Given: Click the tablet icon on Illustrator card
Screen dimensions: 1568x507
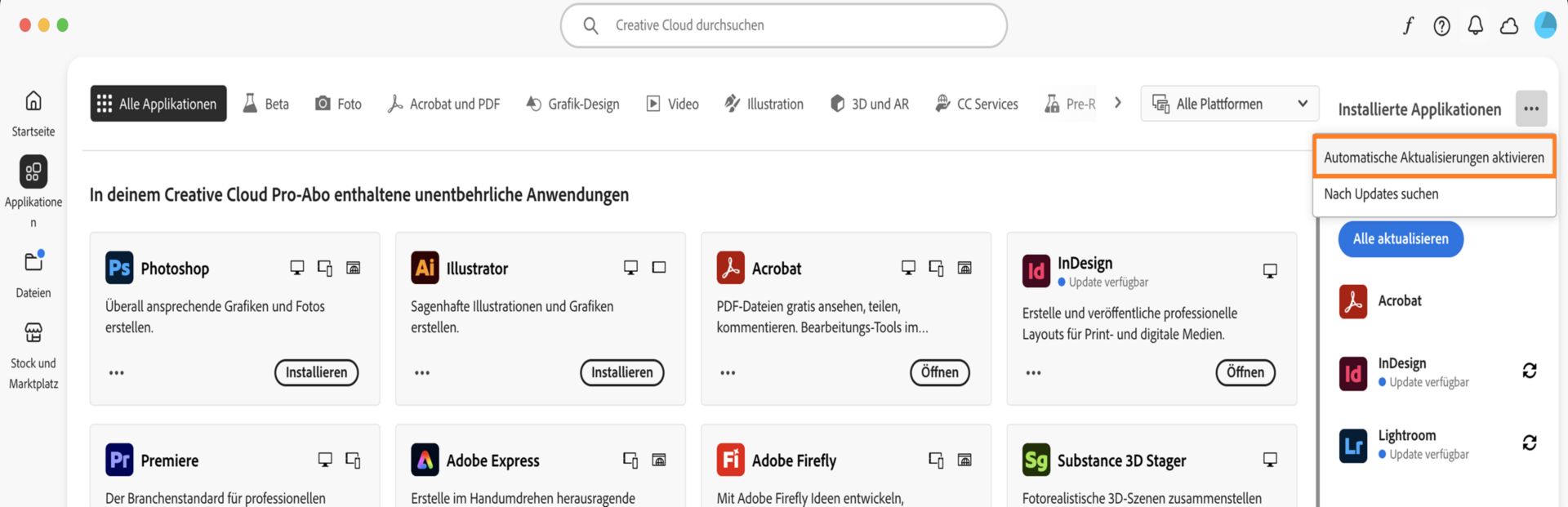Looking at the screenshot, I should pos(659,267).
